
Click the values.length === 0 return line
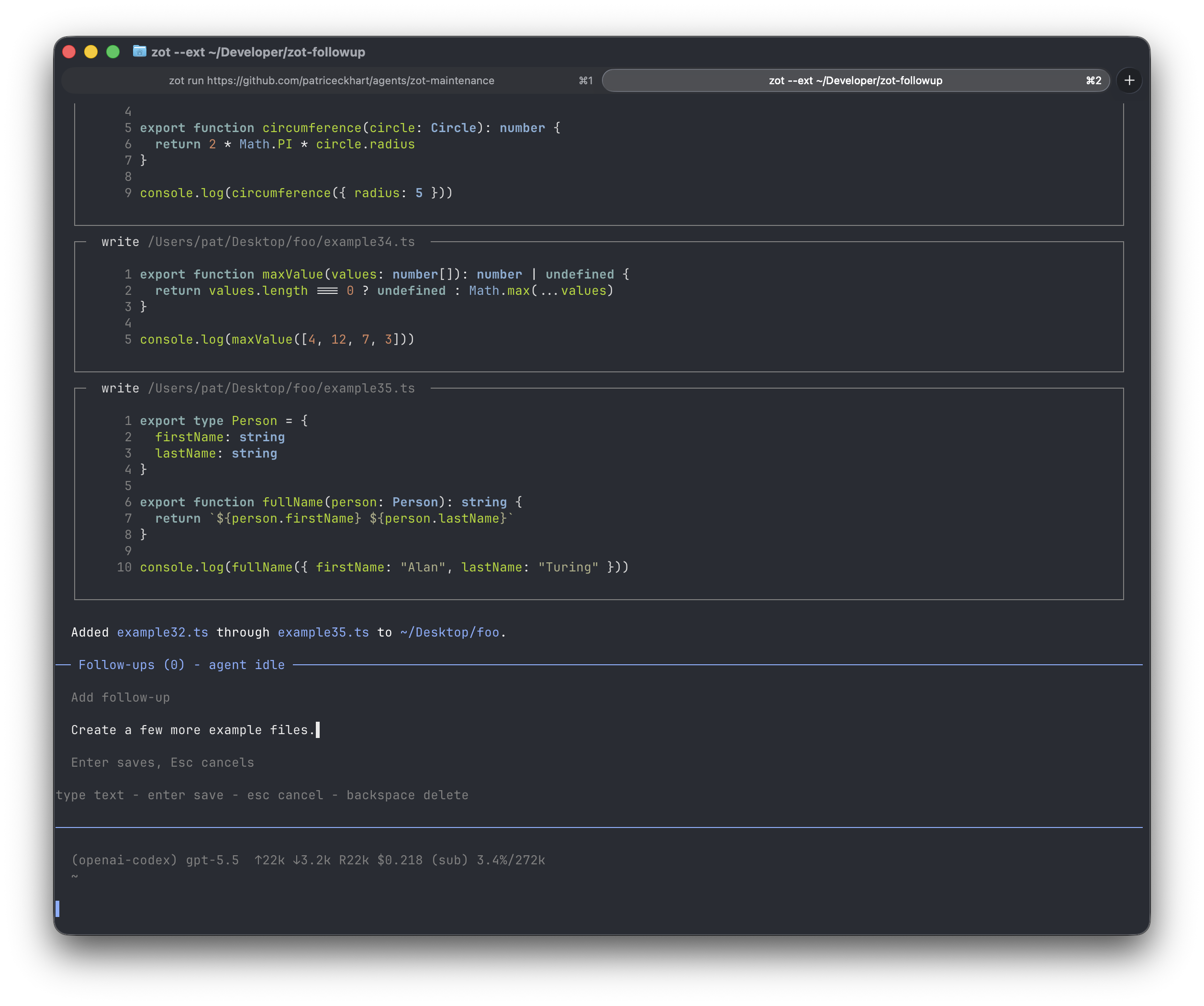385,291
